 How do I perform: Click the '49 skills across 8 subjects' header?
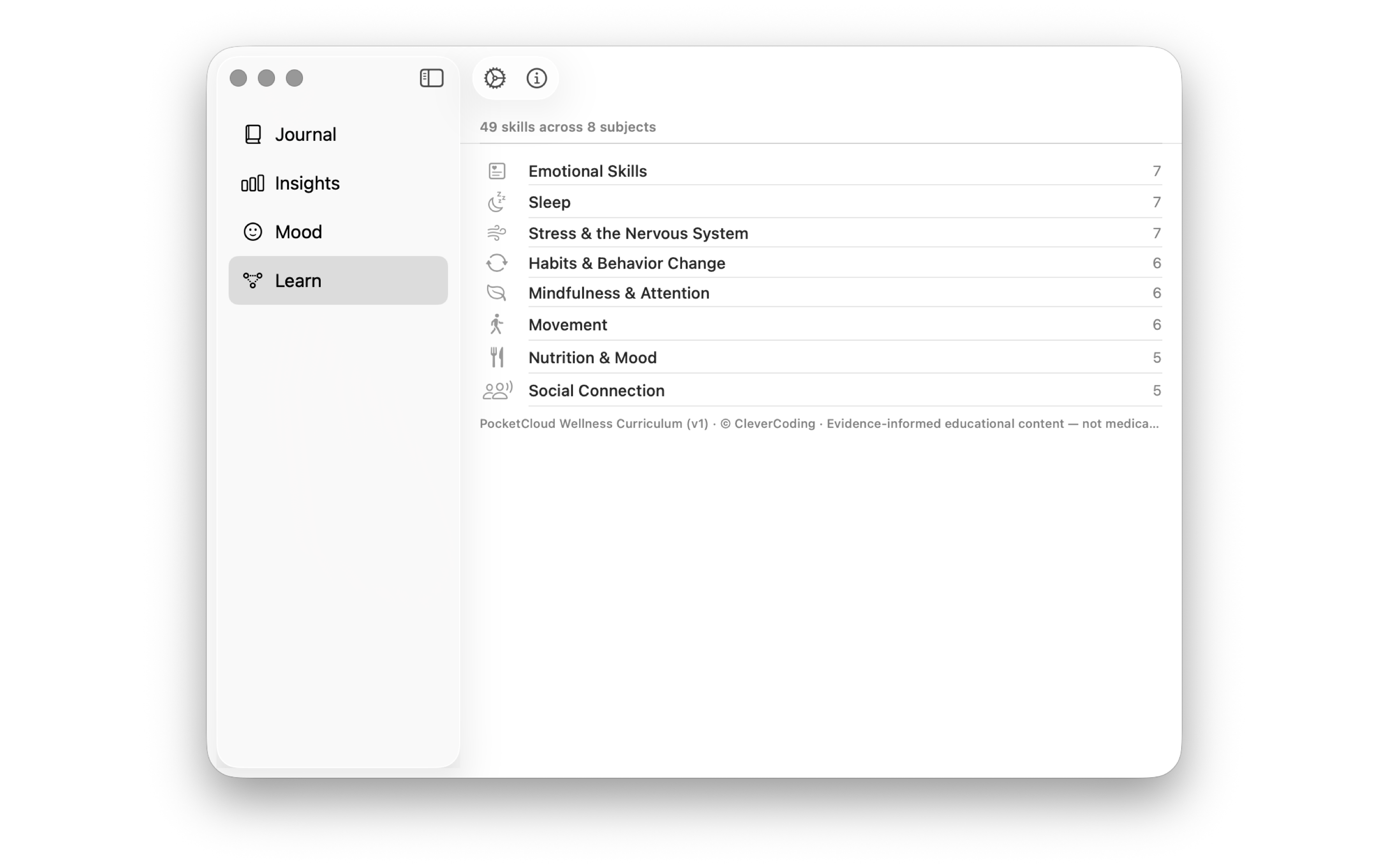point(568,127)
